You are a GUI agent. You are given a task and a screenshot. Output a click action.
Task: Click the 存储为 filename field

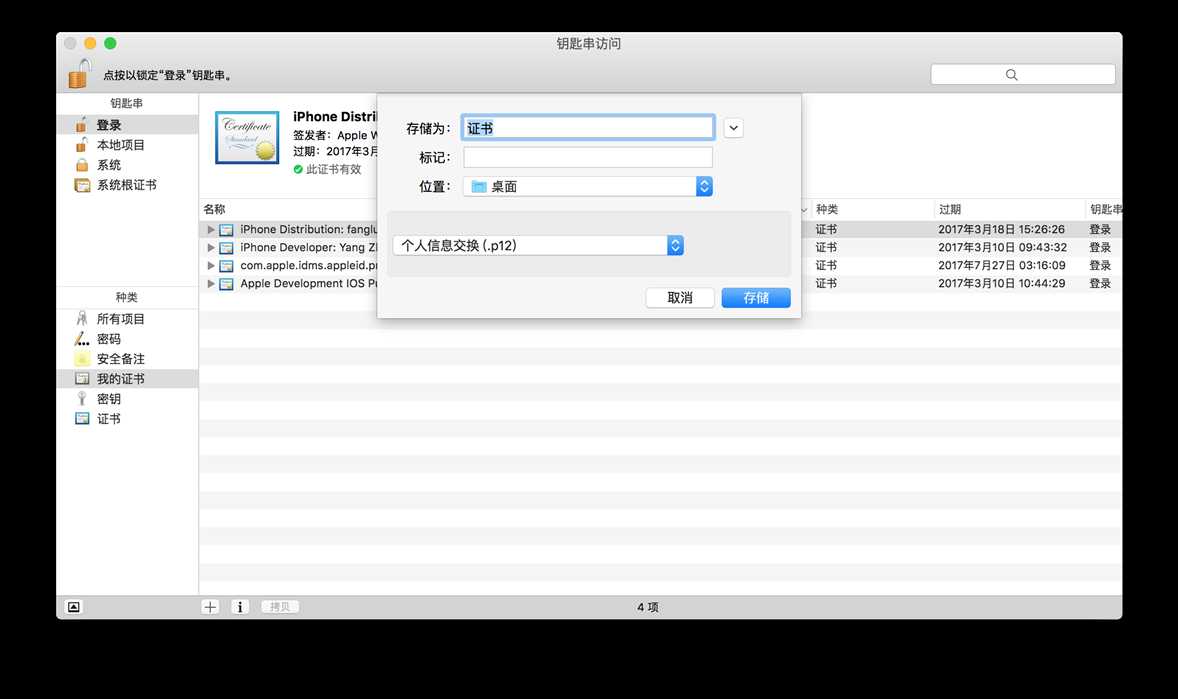(x=587, y=128)
